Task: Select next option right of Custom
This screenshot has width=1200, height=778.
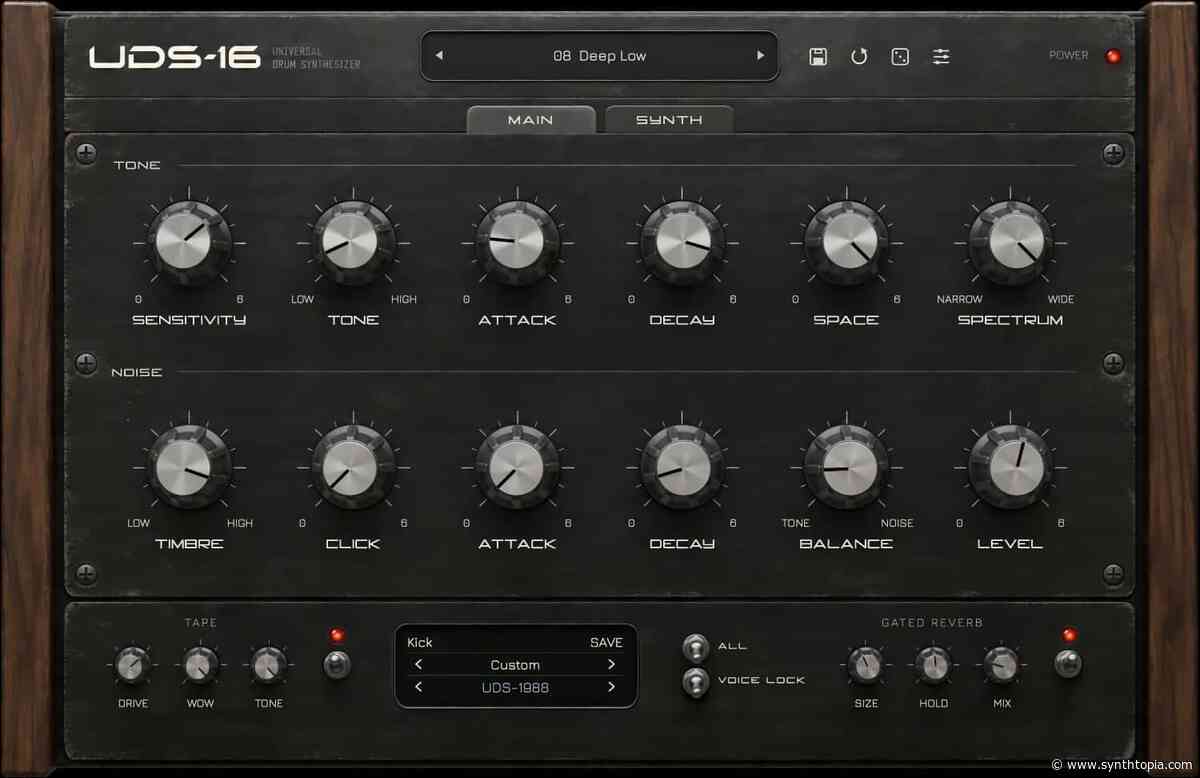Action: pyautogui.click(x=611, y=665)
